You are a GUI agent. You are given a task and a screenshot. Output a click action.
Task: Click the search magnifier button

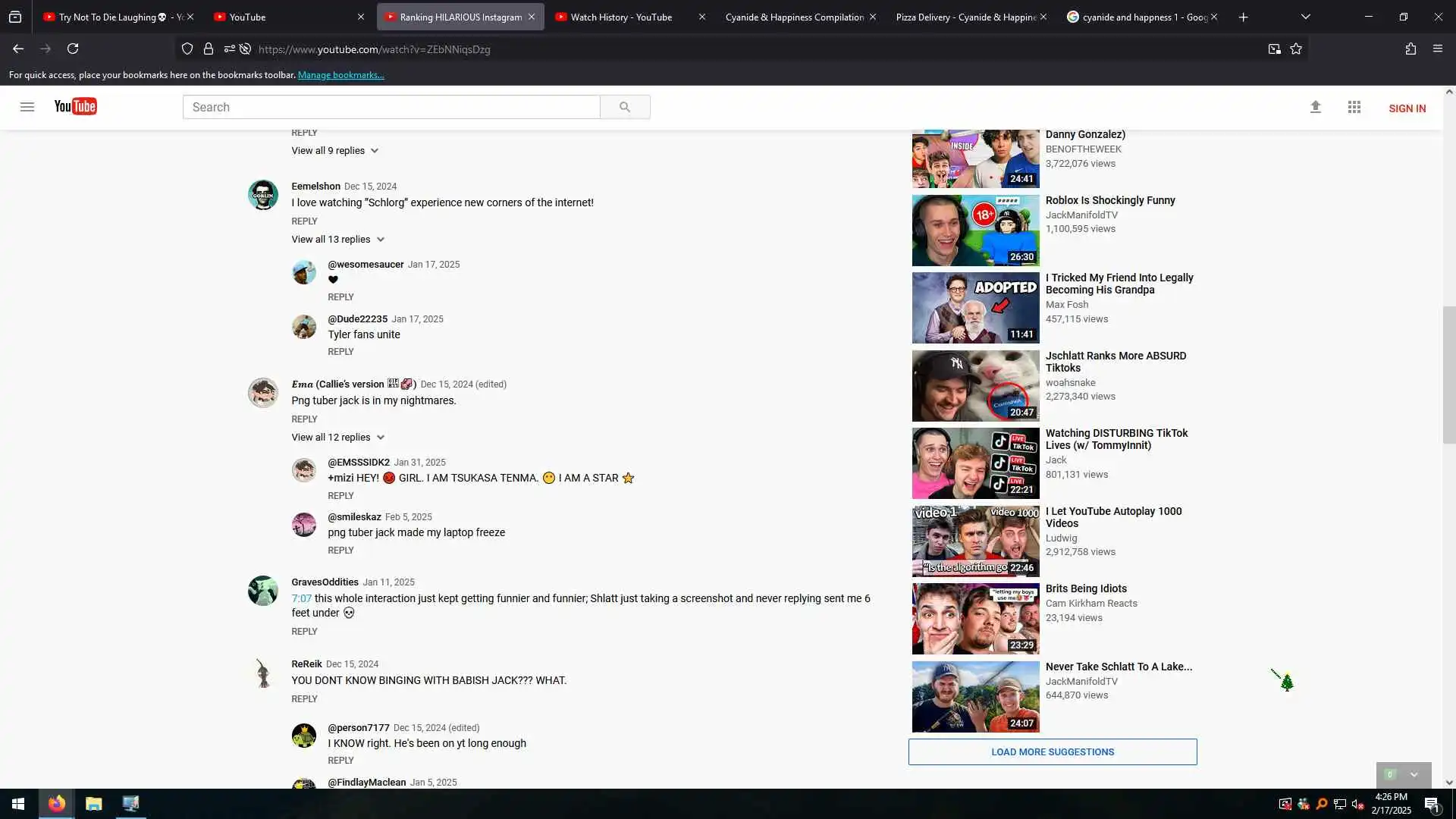point(625,107)
